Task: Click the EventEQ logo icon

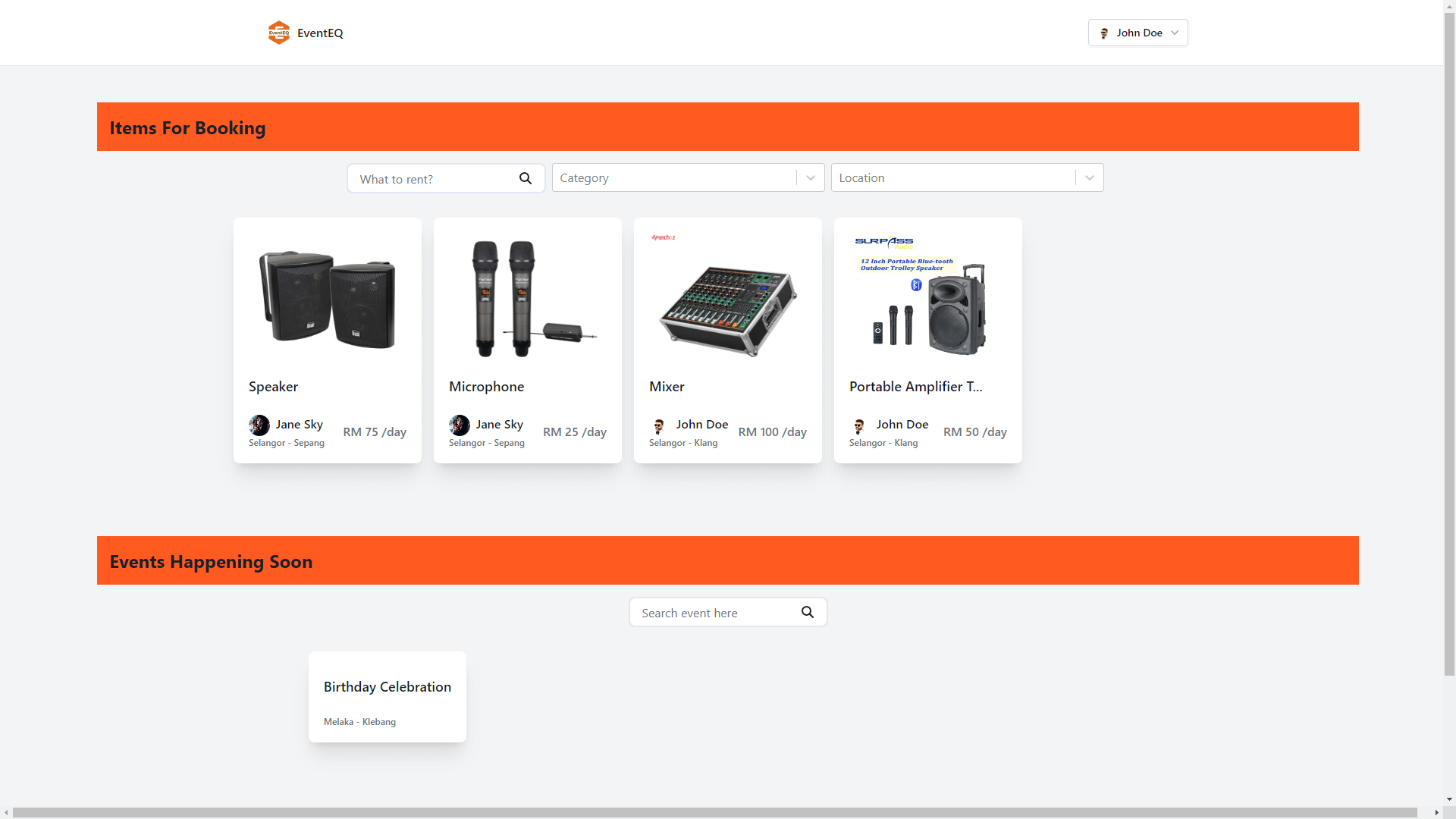Action: 279,33
